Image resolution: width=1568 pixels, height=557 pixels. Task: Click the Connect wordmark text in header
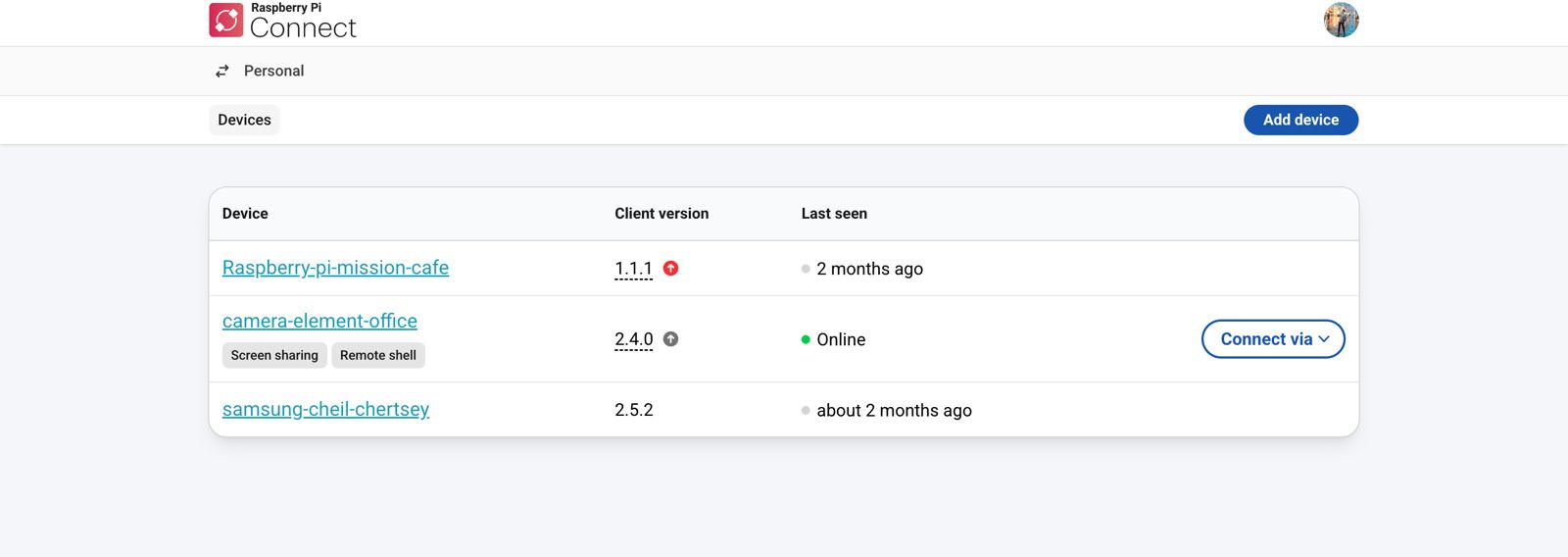coord(303,27)
